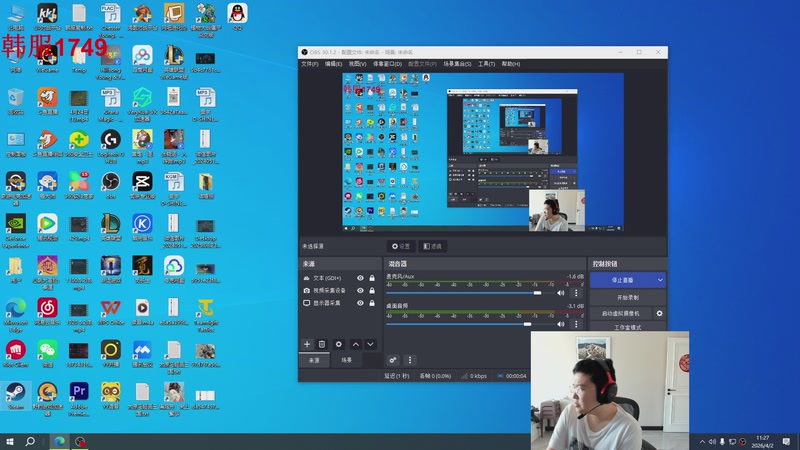Select the WeChat desktop icon
Viewport: 800px width, 450px height.
[47, 354]
